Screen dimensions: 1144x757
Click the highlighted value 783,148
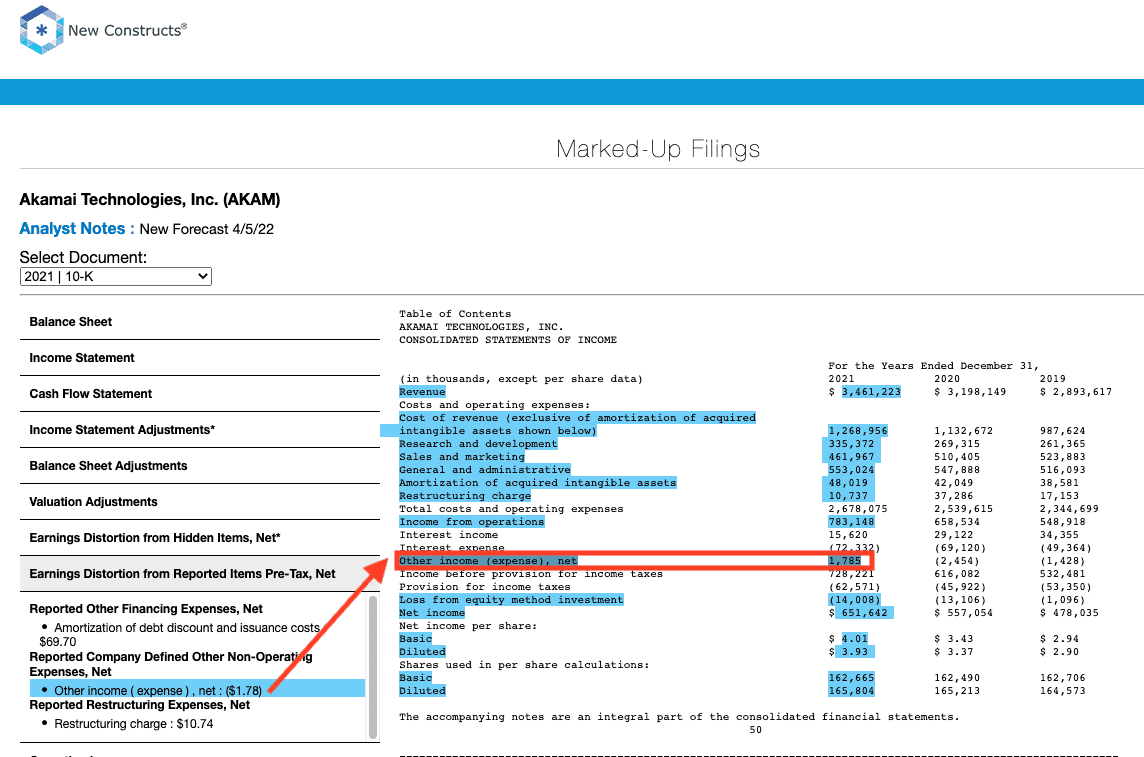tap(851, 521)
